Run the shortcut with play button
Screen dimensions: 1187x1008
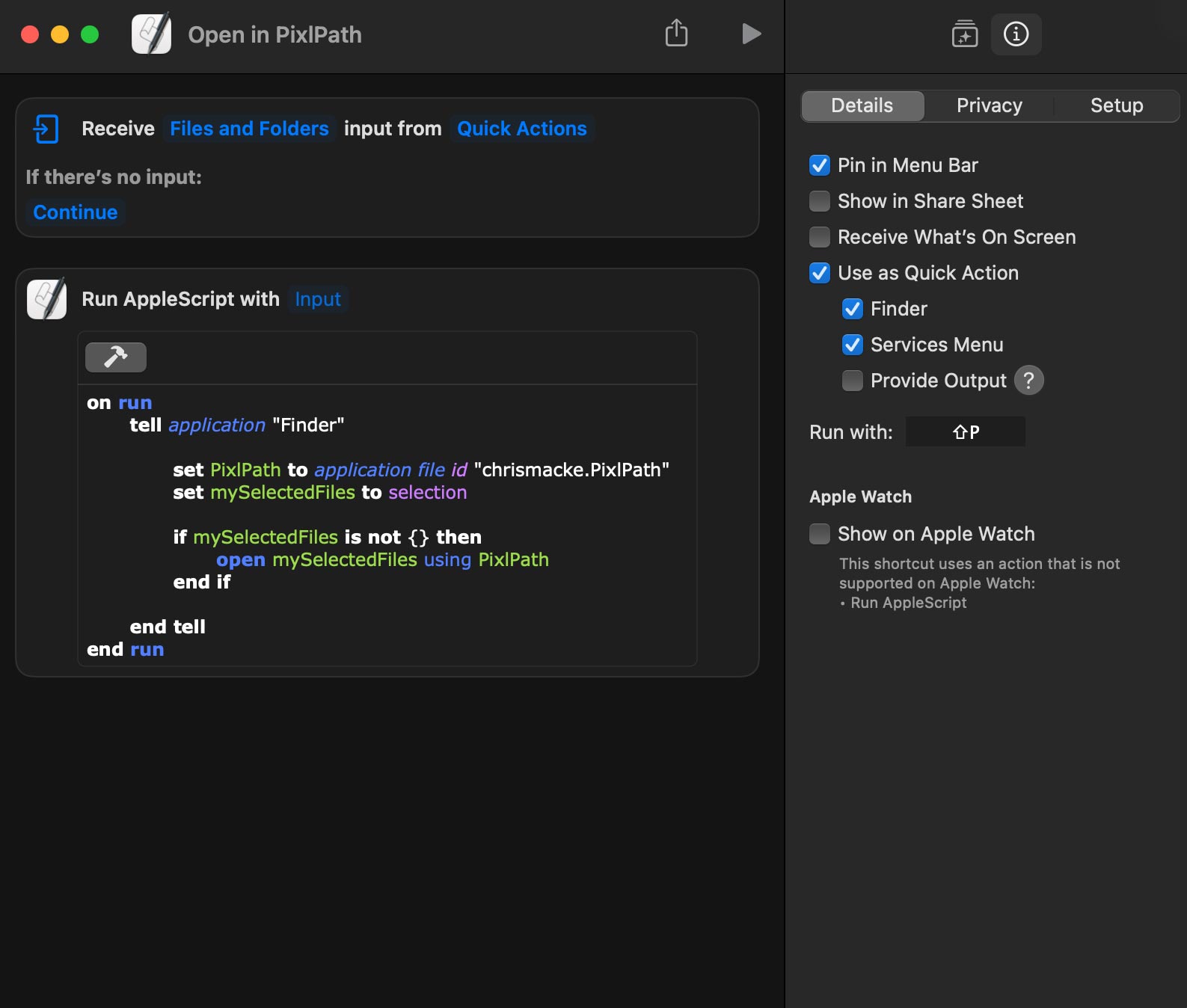751,34
